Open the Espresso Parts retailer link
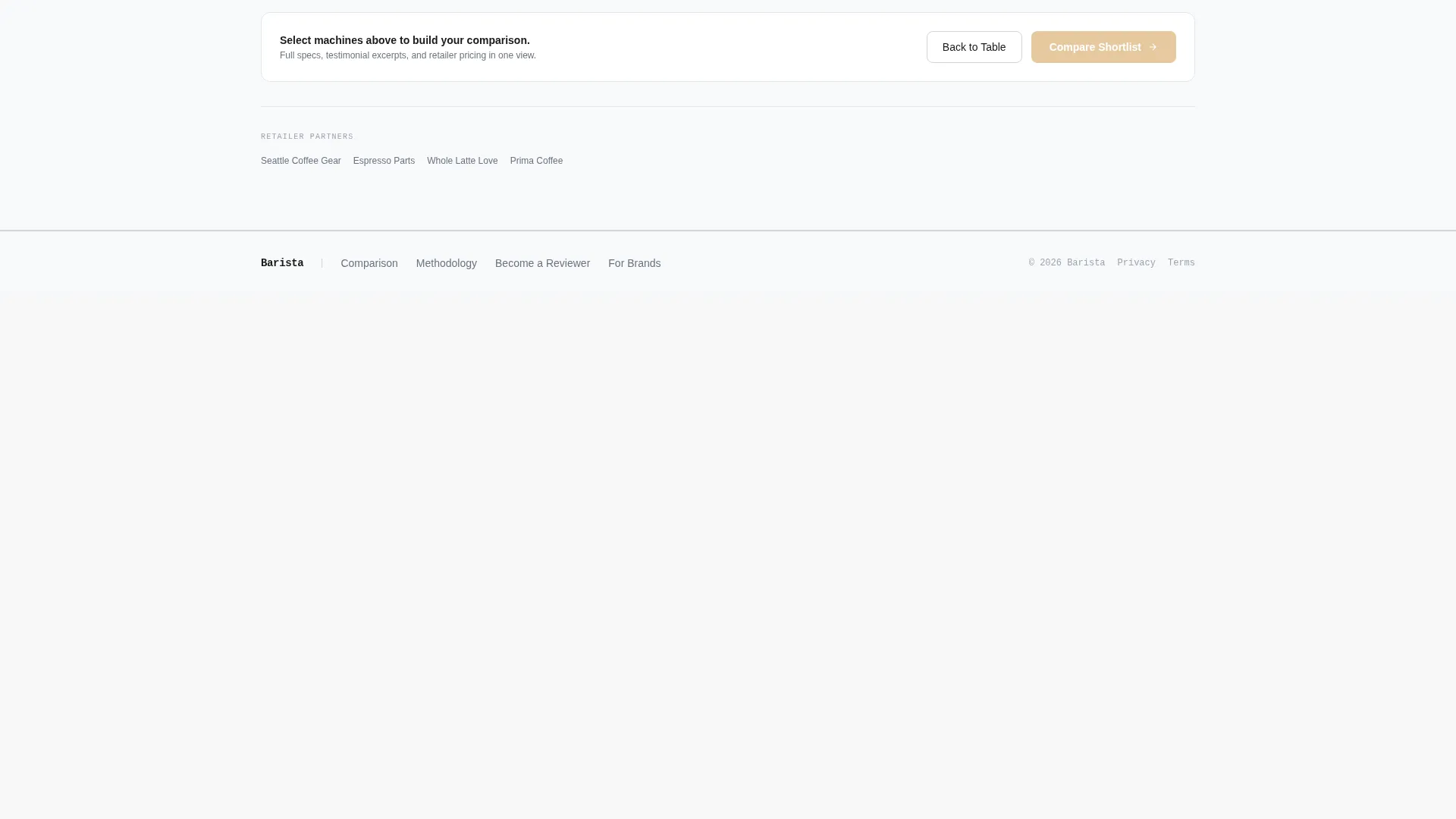Image resolution: width=1456 pixels, height=819 pixels. click(384, 161)
